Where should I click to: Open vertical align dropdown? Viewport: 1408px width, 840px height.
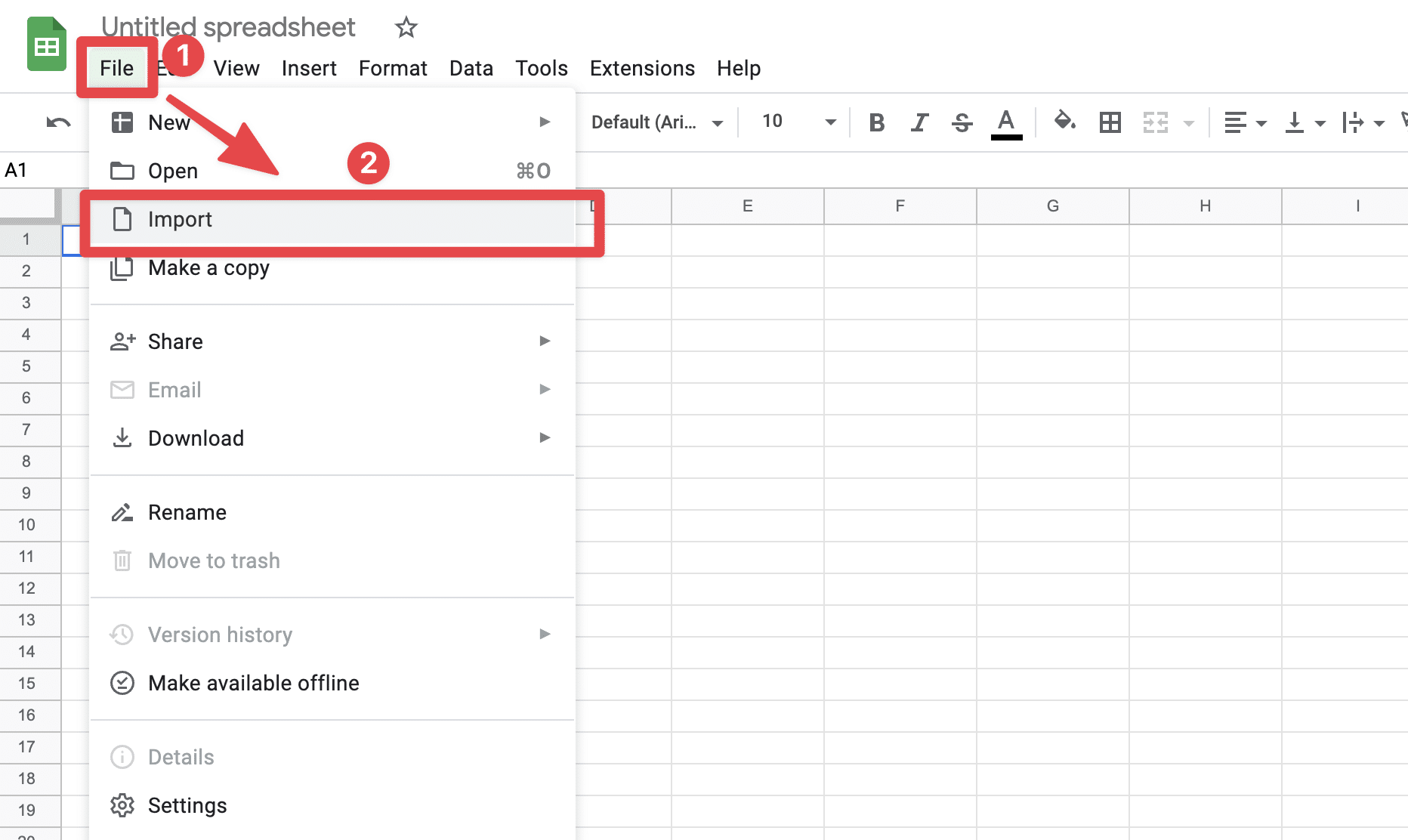tap(1305, 122)
